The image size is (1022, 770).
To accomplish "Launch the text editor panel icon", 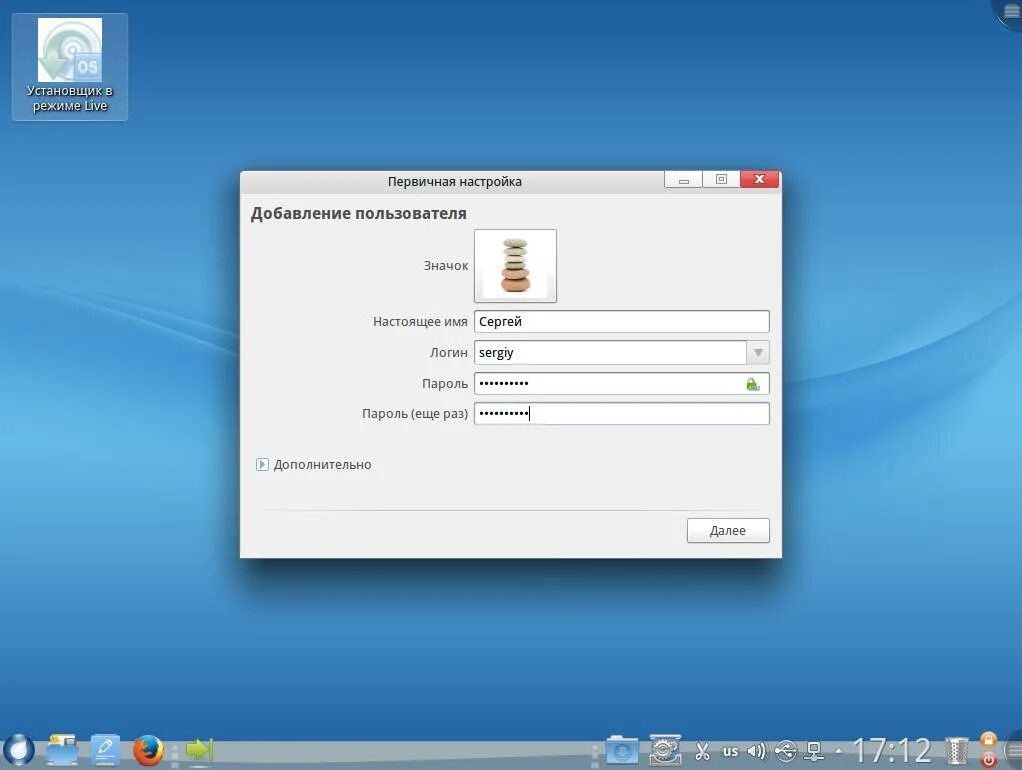I will 104,750.
